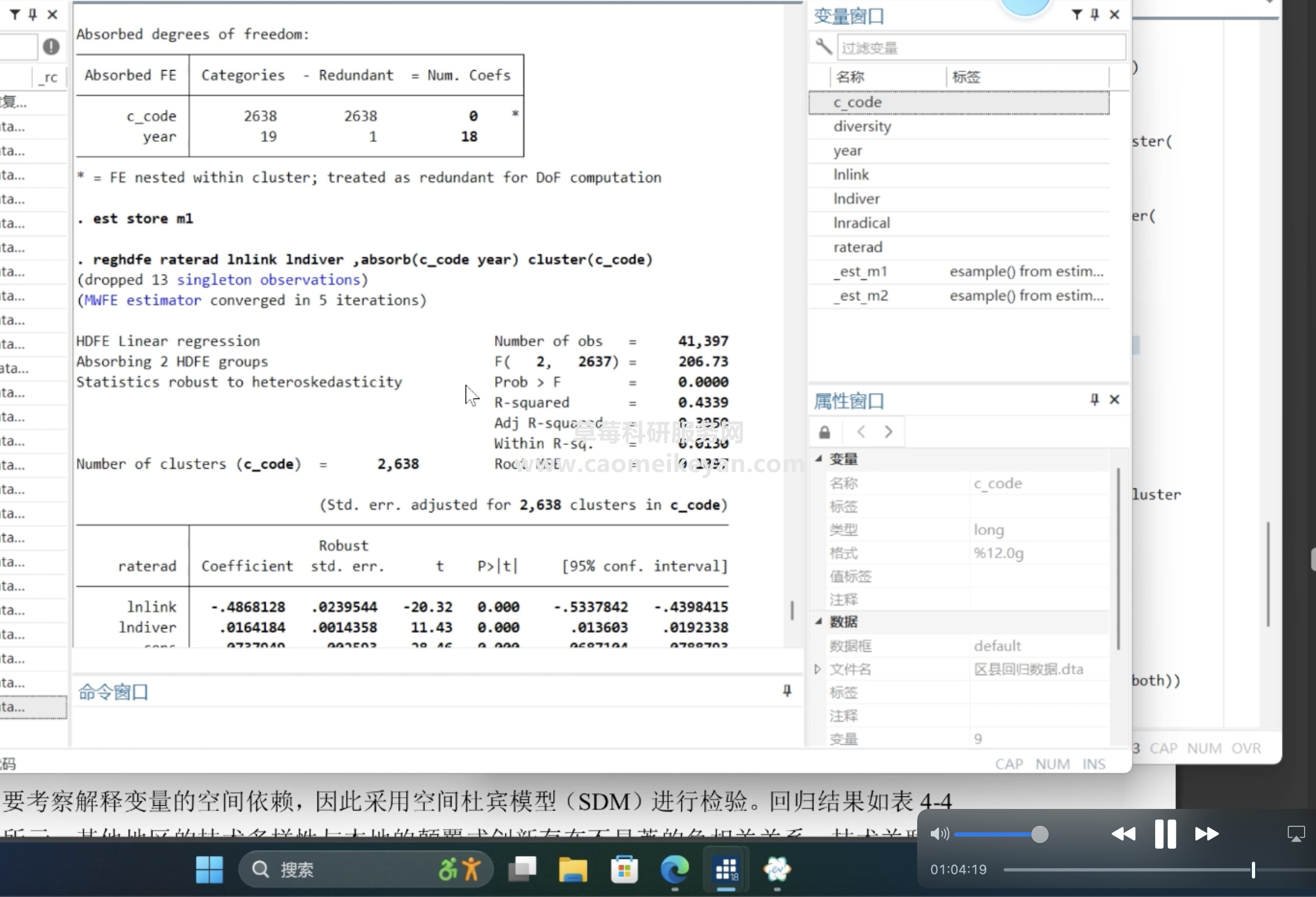Image resolution: width=1316 pixels, height=897 pixels.
Task: Pin the variables window panel
Action: coord(1095,15)
